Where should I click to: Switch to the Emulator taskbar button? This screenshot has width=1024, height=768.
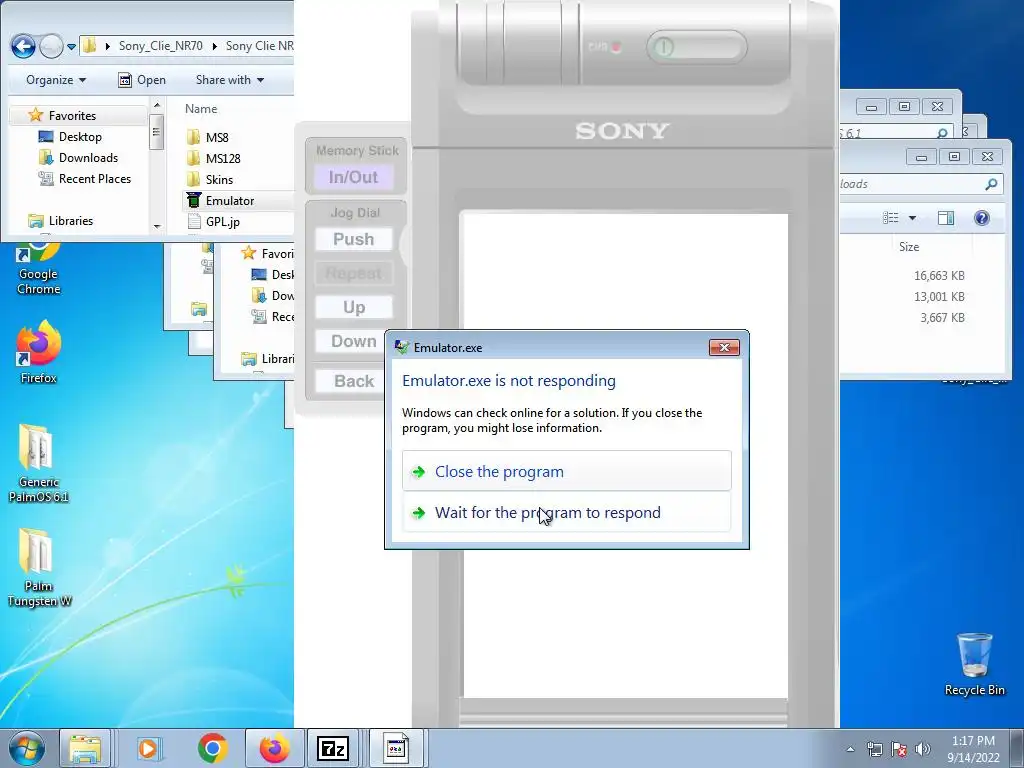pyautogui.click(x=396, y=748)
